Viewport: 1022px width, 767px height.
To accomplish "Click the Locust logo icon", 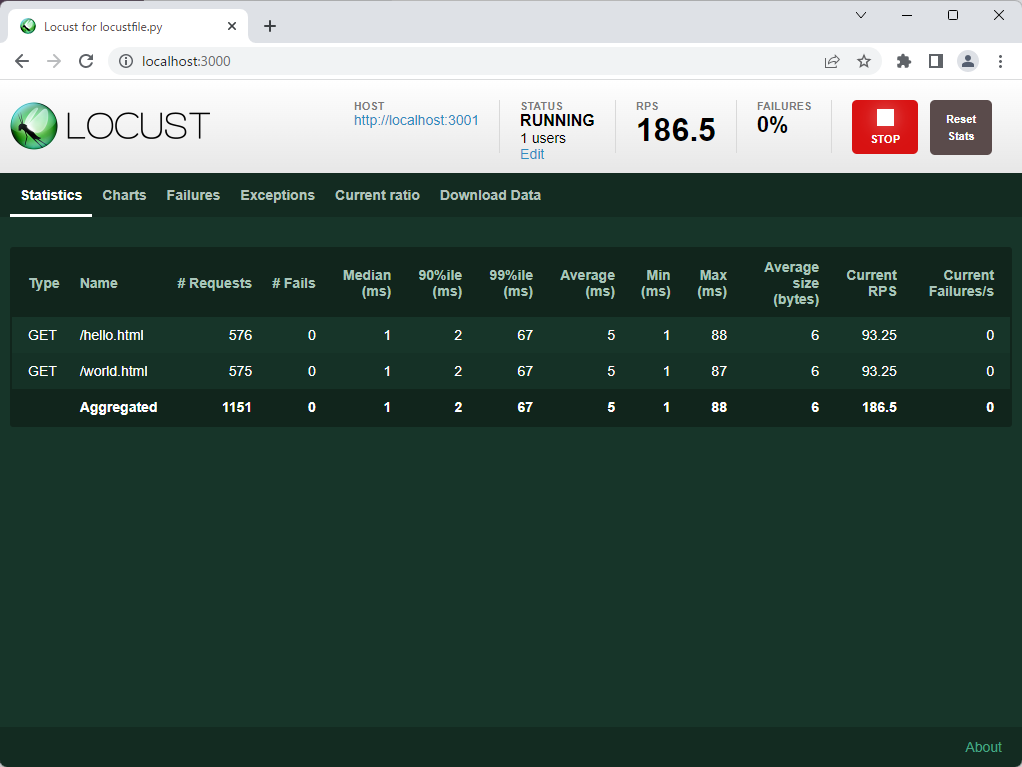I will 34,126.
